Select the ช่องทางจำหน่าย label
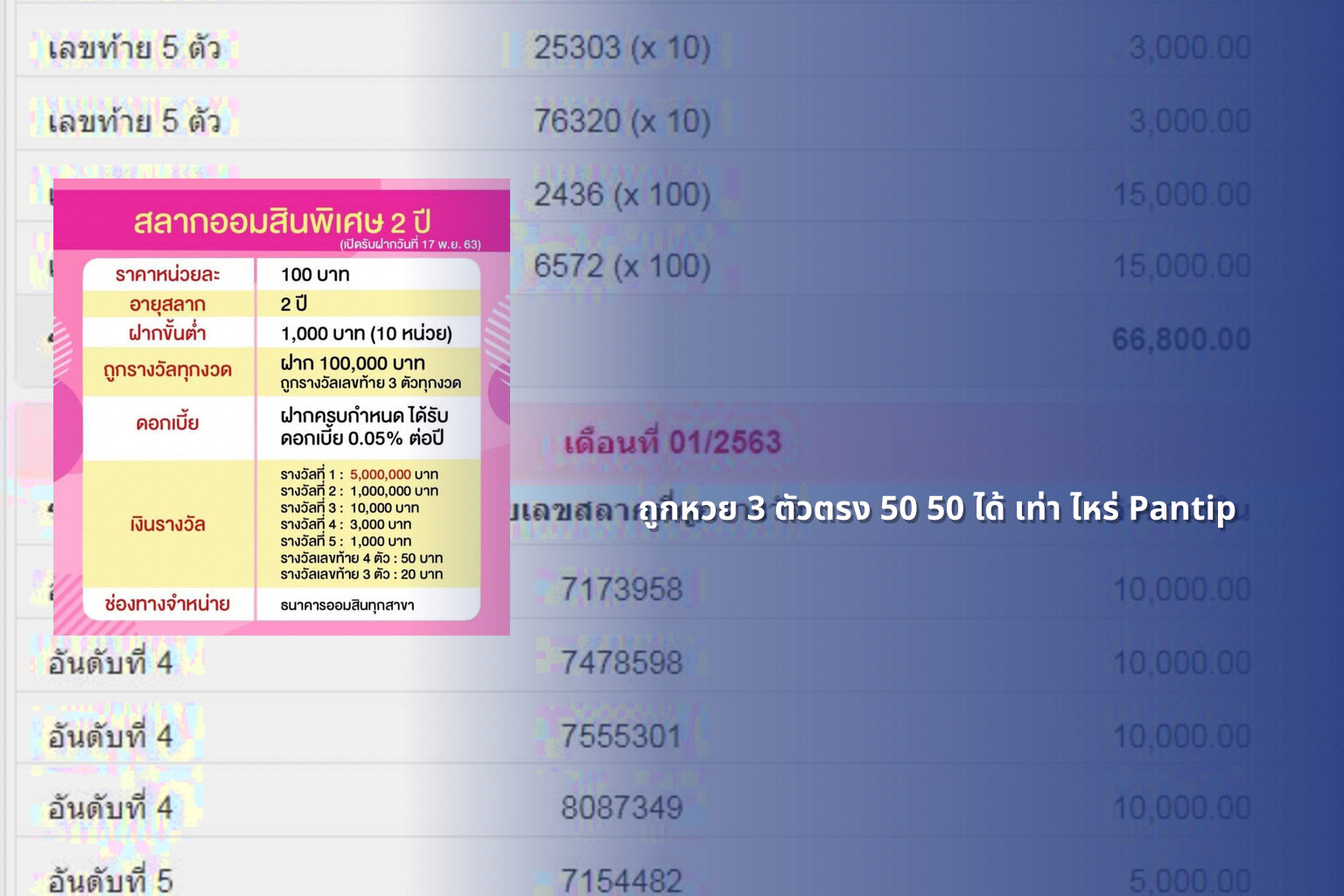 (167, 604)
